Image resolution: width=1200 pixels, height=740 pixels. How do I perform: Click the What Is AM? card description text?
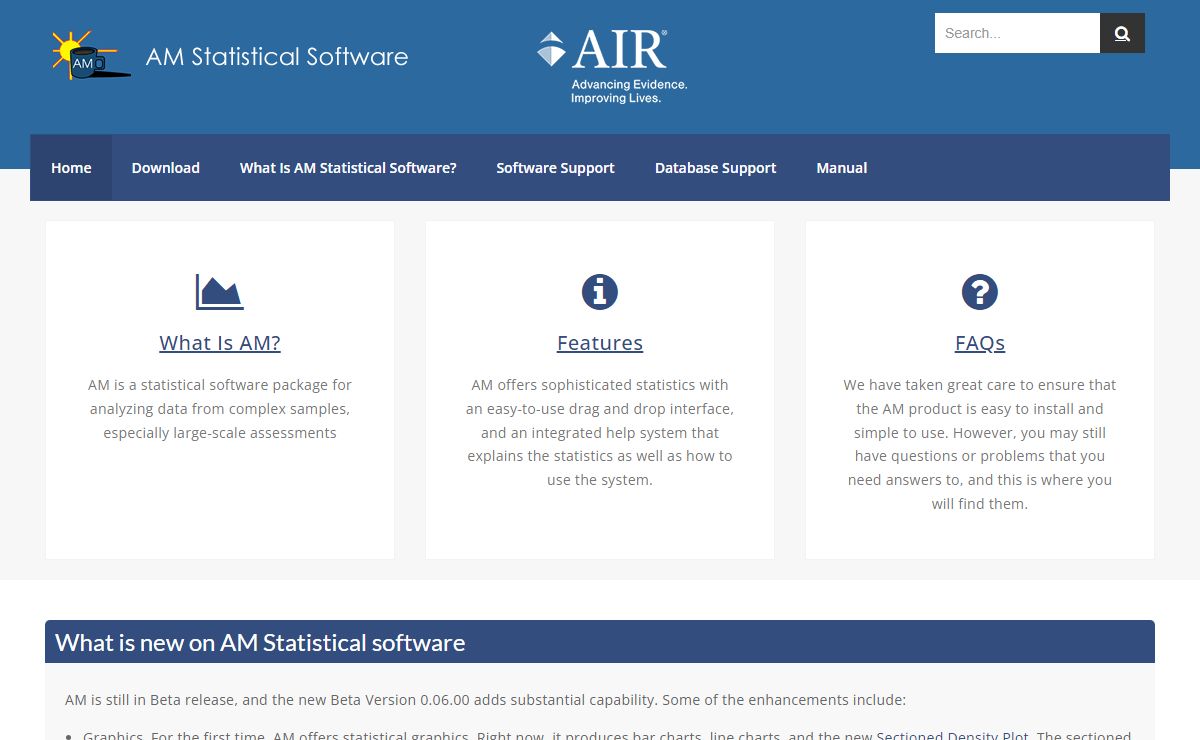tap(220, 409)
